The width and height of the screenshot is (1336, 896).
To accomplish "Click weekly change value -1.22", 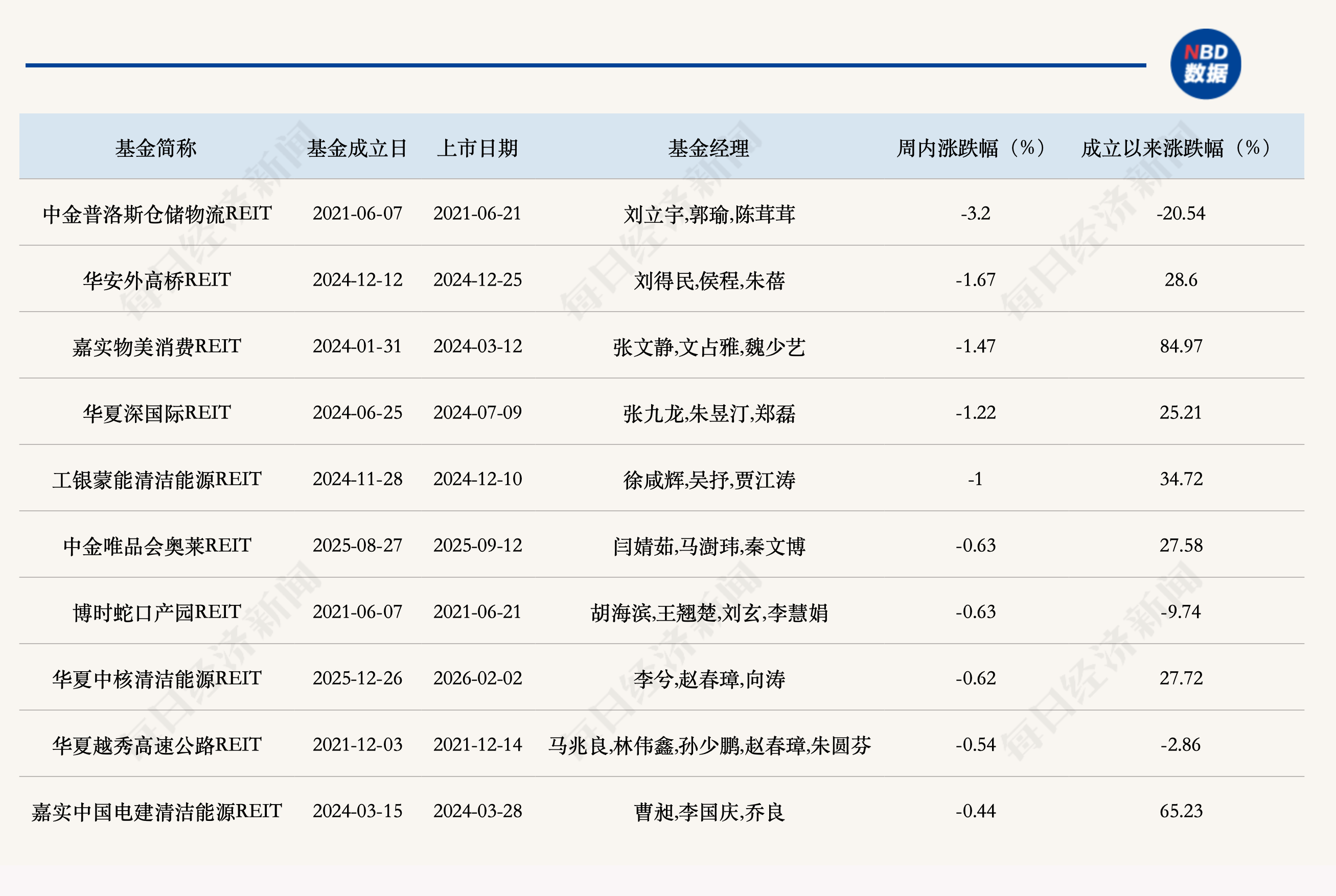I will 975,413.
